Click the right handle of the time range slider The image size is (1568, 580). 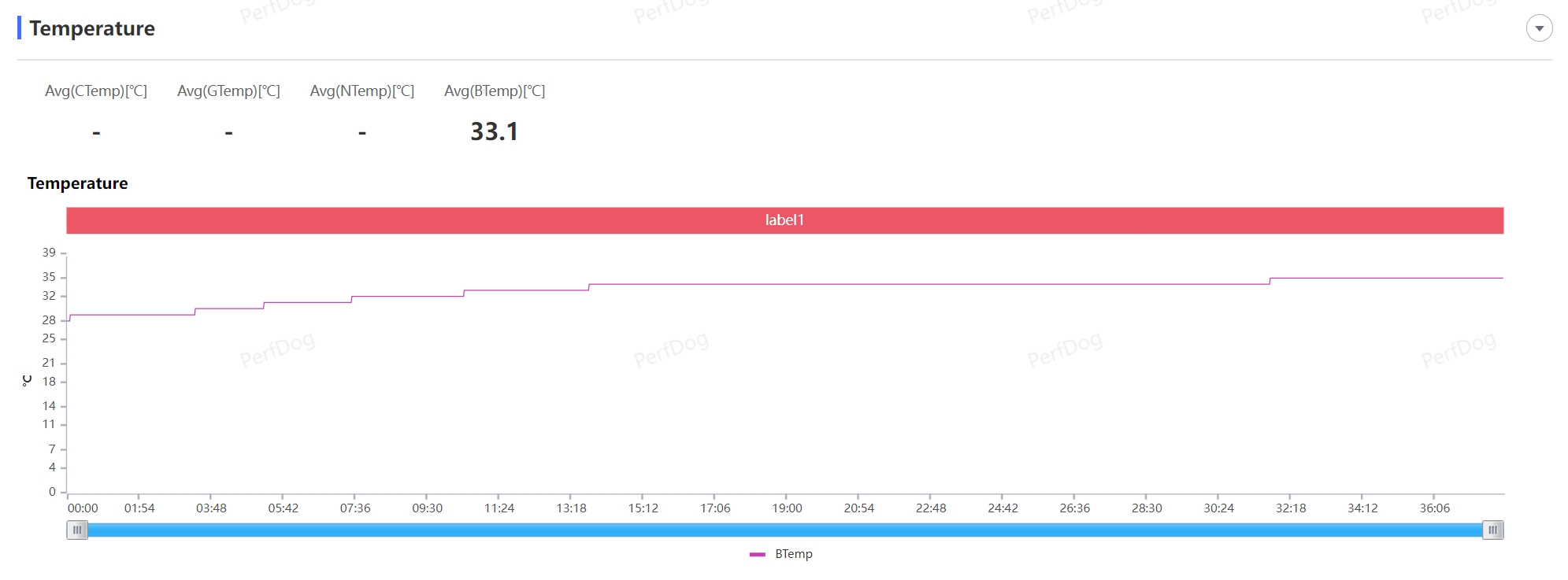click(x=1492, y=530)
